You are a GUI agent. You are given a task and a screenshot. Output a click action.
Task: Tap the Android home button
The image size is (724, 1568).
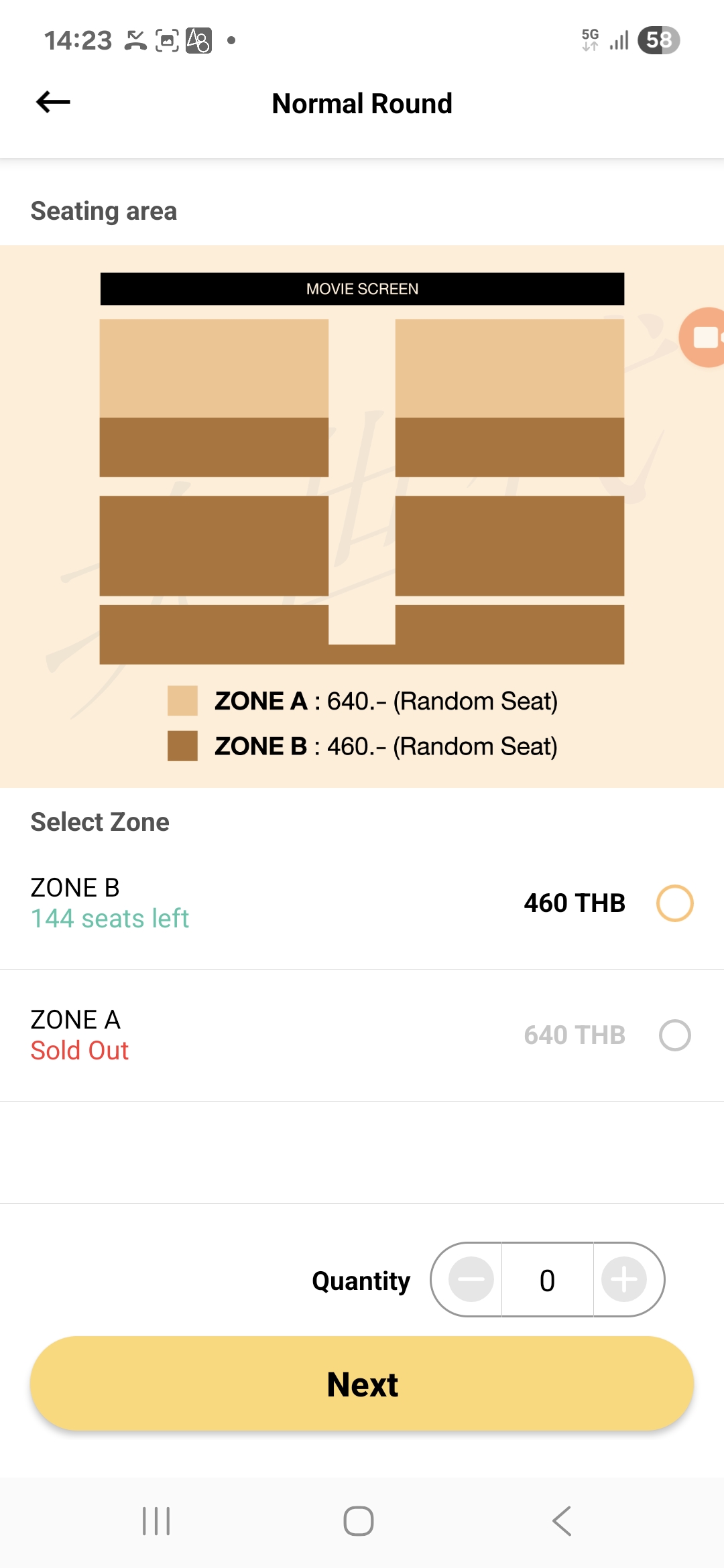(359, 1521)
